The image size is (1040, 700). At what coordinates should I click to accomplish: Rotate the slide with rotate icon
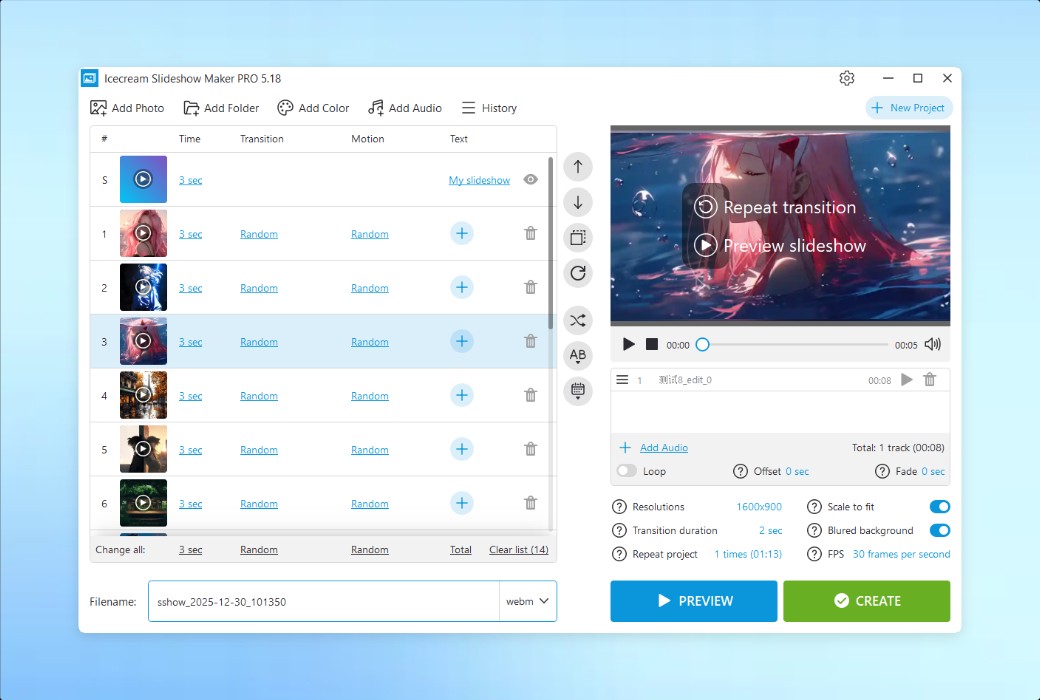point(577,272)
